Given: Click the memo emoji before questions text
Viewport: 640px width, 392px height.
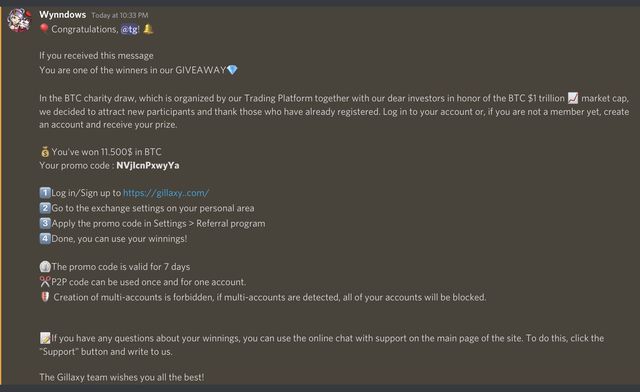Looking at the screenshot, I should pyautogui.click(x=45, y=338).
